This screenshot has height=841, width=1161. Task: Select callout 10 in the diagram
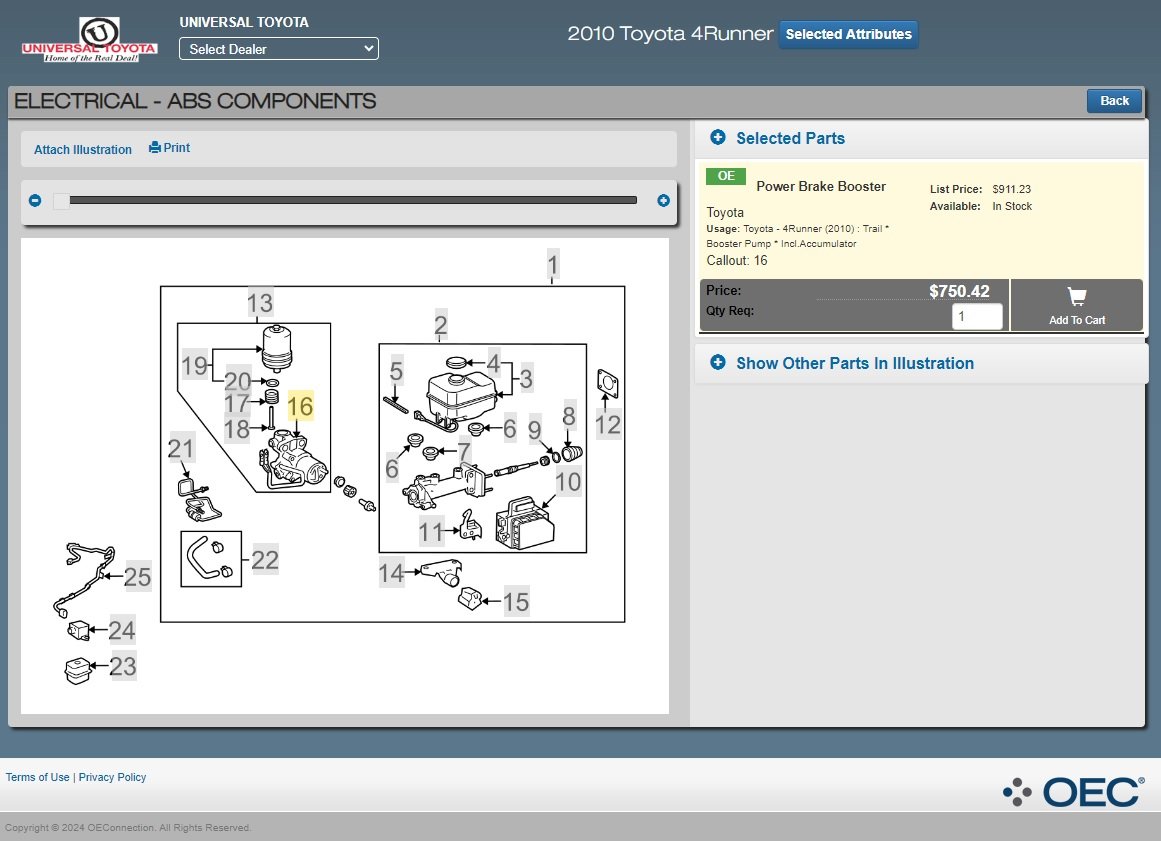(x=568, y=482)
